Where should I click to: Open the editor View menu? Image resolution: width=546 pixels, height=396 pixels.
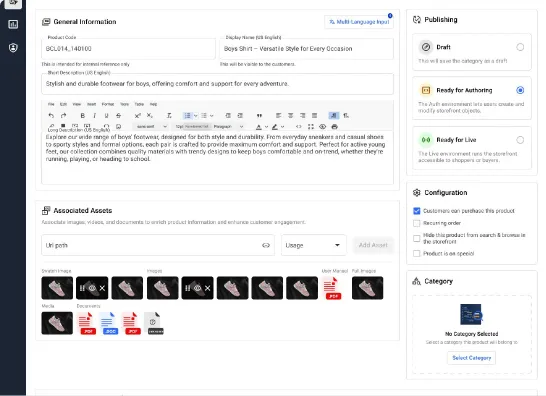pyautogui.click(x=77, y=104)
